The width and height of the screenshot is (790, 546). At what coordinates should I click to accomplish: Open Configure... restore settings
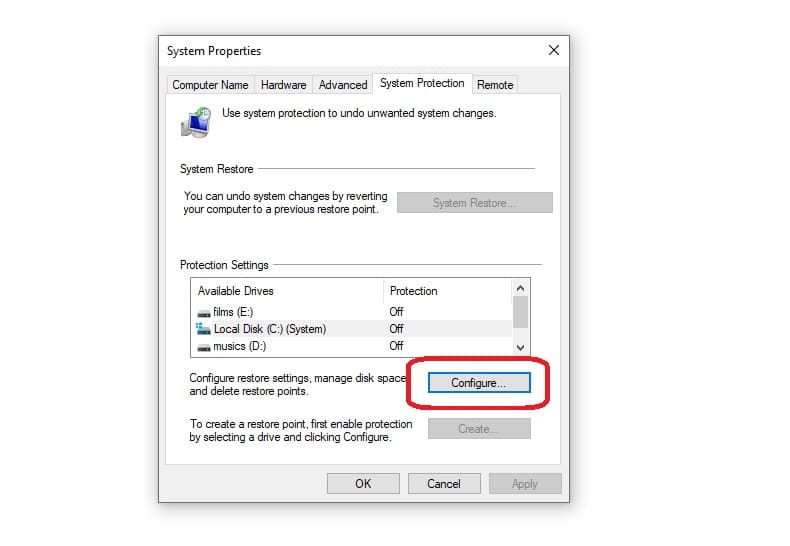pos(479,383)
